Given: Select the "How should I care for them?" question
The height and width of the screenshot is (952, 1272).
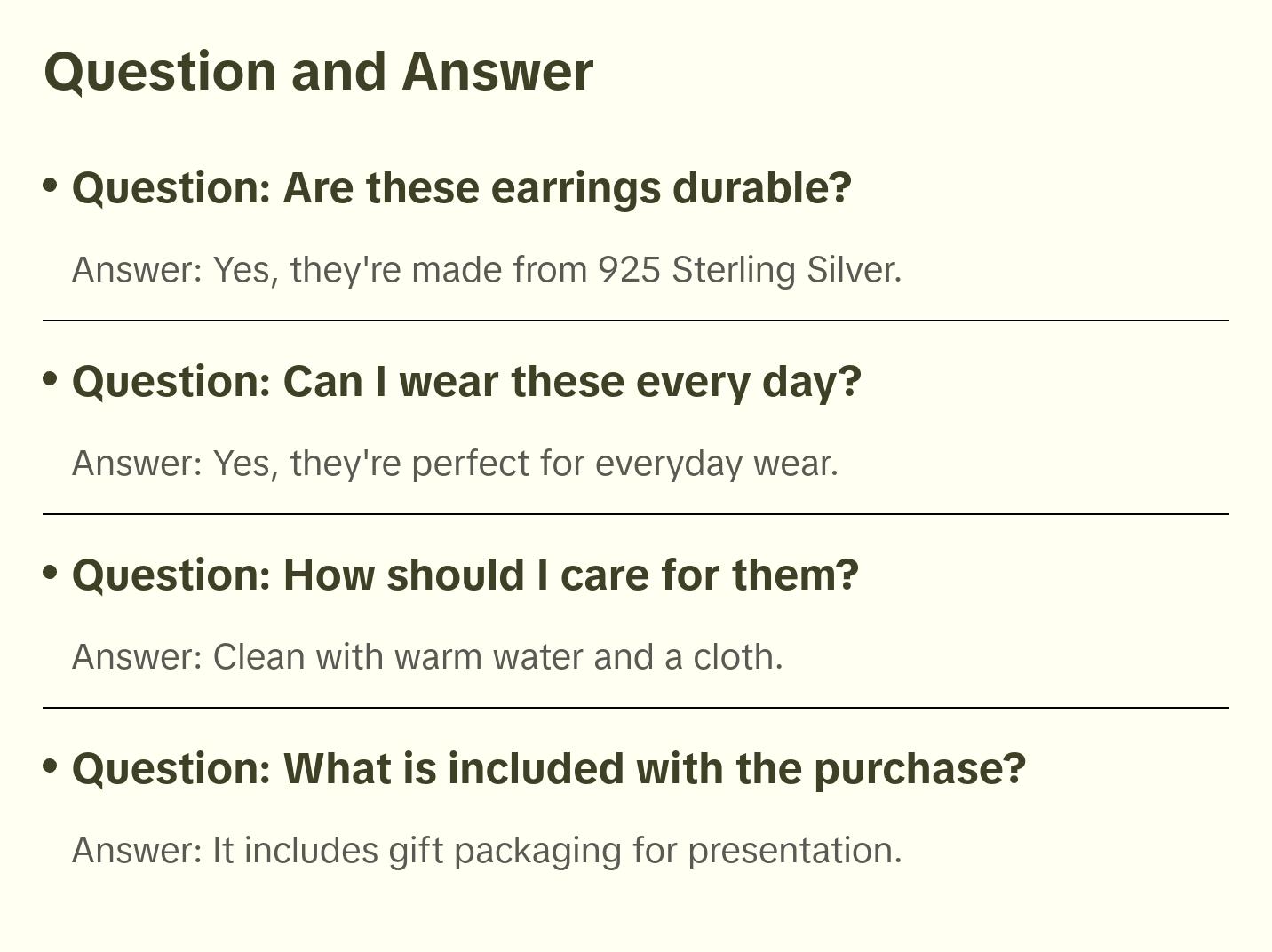Looking at the screenshot, I should click(465, 575).
